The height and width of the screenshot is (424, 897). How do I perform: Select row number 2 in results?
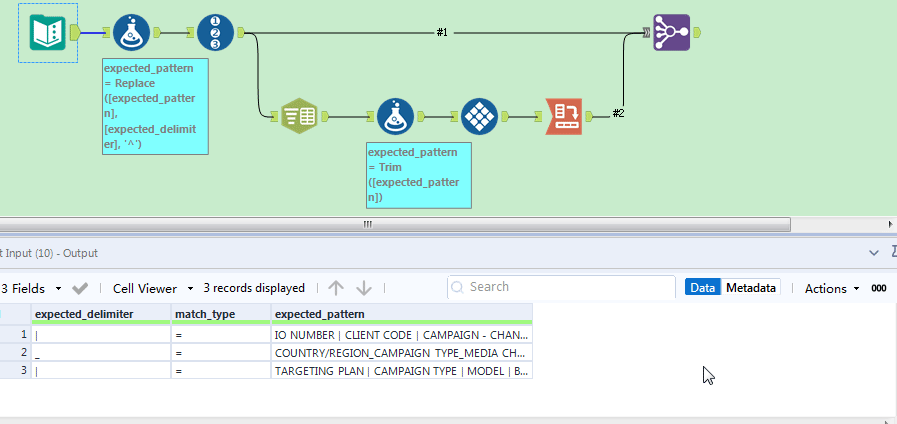(15, 352)
